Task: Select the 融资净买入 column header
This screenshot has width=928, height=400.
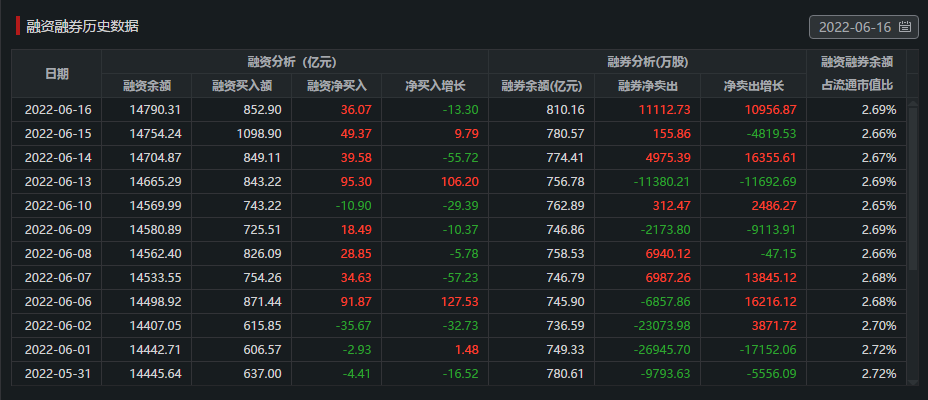Action: coord(337,86)
